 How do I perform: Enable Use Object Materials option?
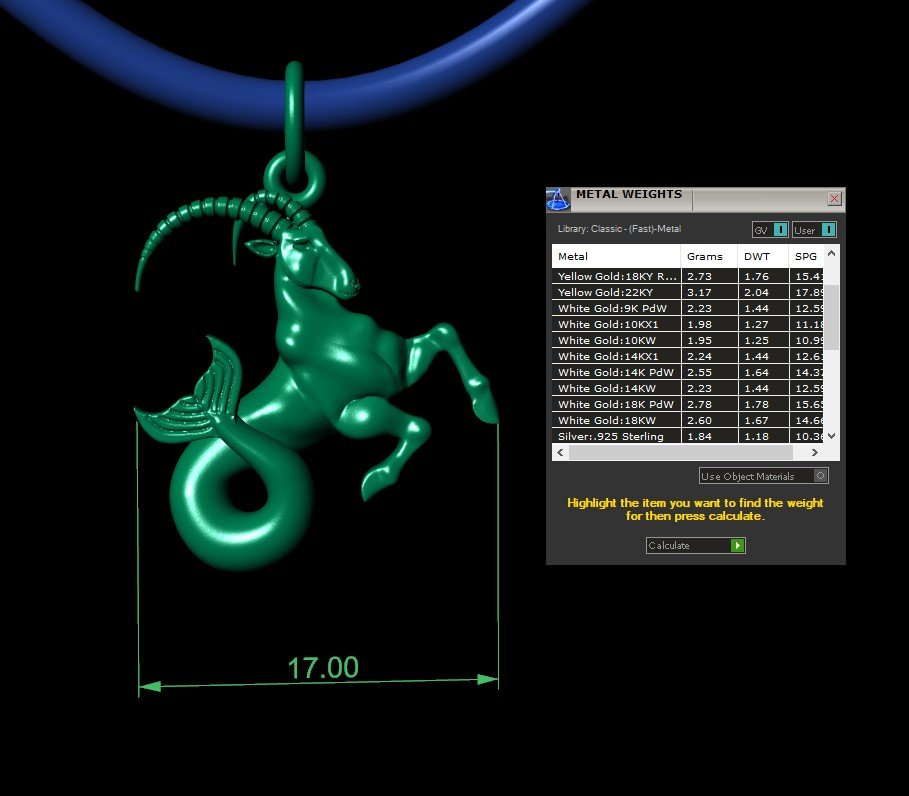pyautogui.click(x=763, y=476)
